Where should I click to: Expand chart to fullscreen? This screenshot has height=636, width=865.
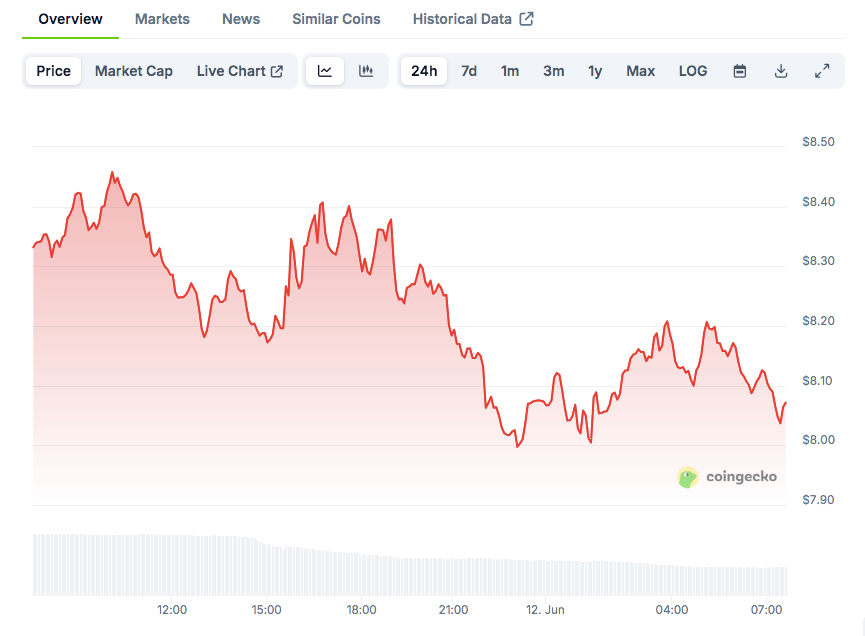coord(822,71)
